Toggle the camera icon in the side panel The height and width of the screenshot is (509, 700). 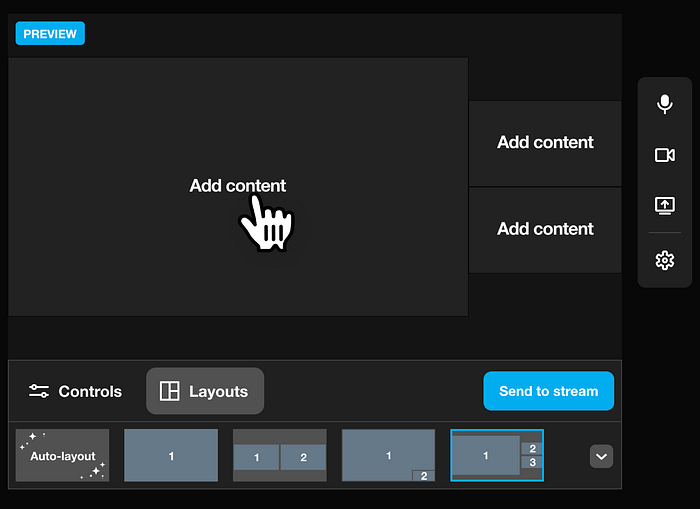(x=665, y=155)
